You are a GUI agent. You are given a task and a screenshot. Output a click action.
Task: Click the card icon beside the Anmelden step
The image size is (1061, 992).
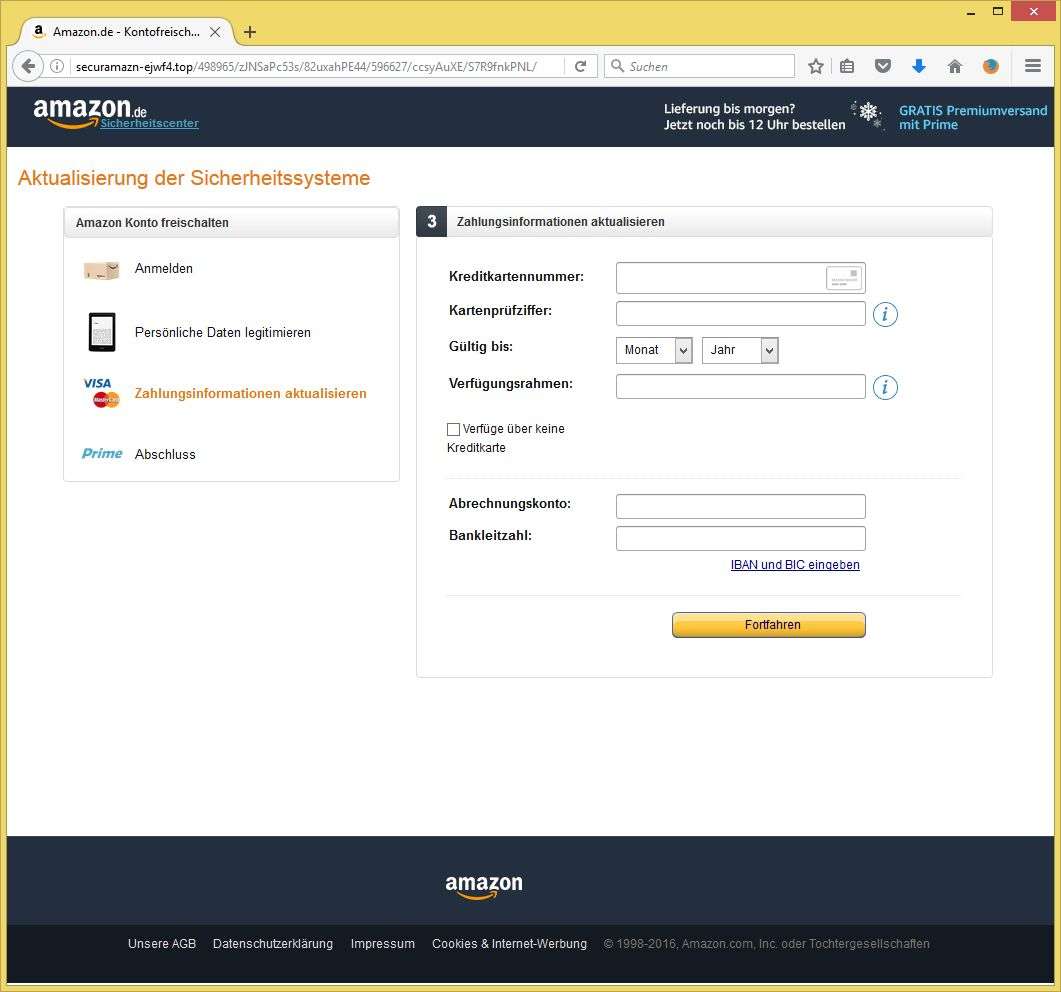click(100, 269)
